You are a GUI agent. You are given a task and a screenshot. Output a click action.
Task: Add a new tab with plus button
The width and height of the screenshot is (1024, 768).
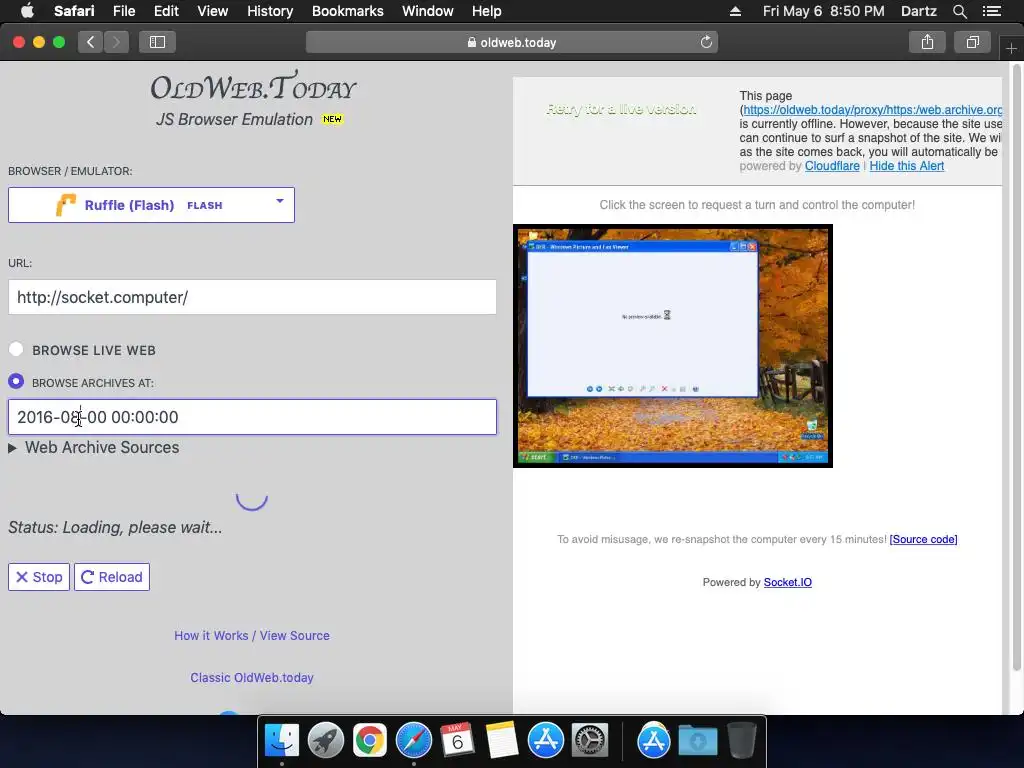tap(1011, 49)
